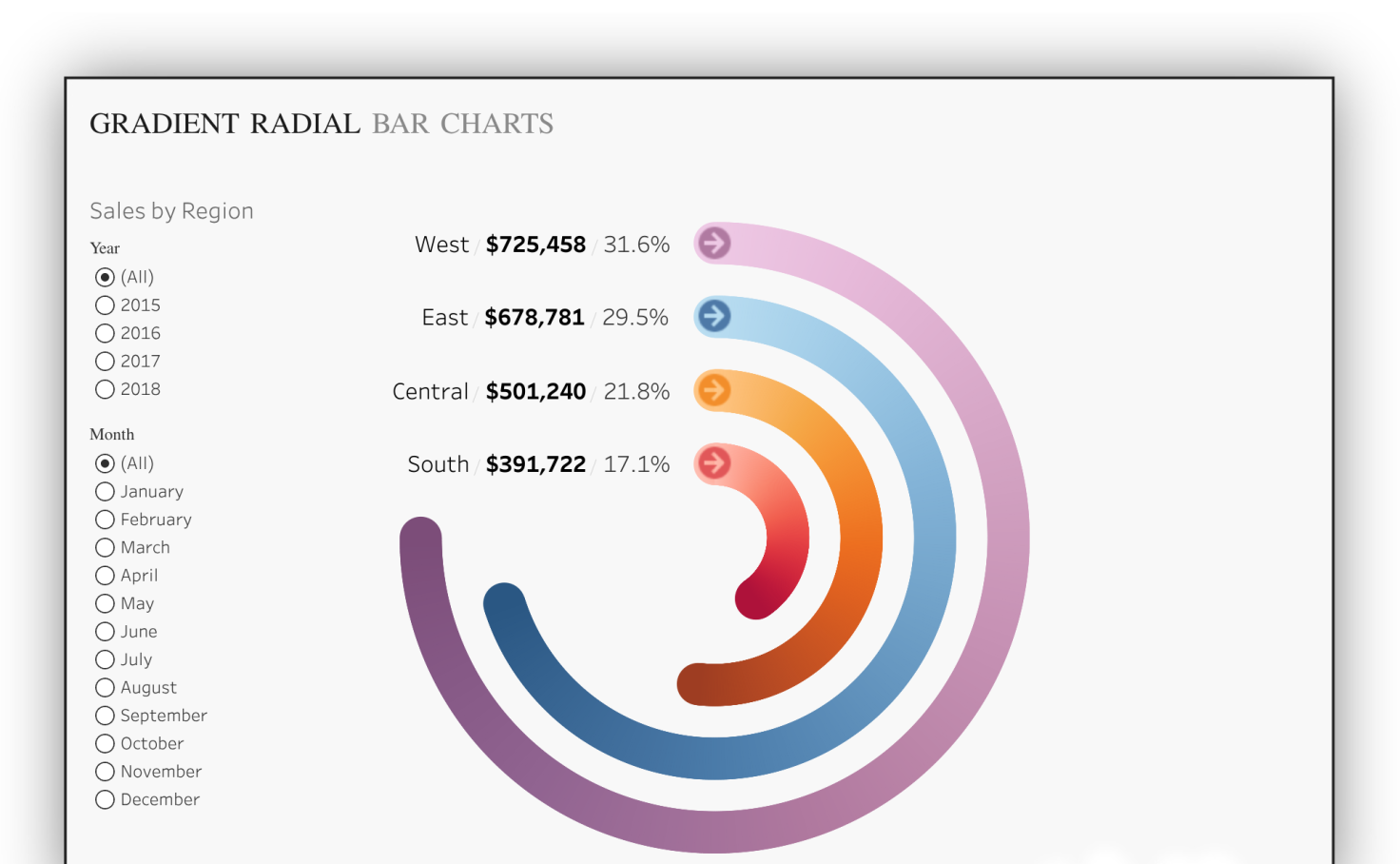Filter sales by year 2015
The height and width of the screenshot is (864, 1400).
105,304
